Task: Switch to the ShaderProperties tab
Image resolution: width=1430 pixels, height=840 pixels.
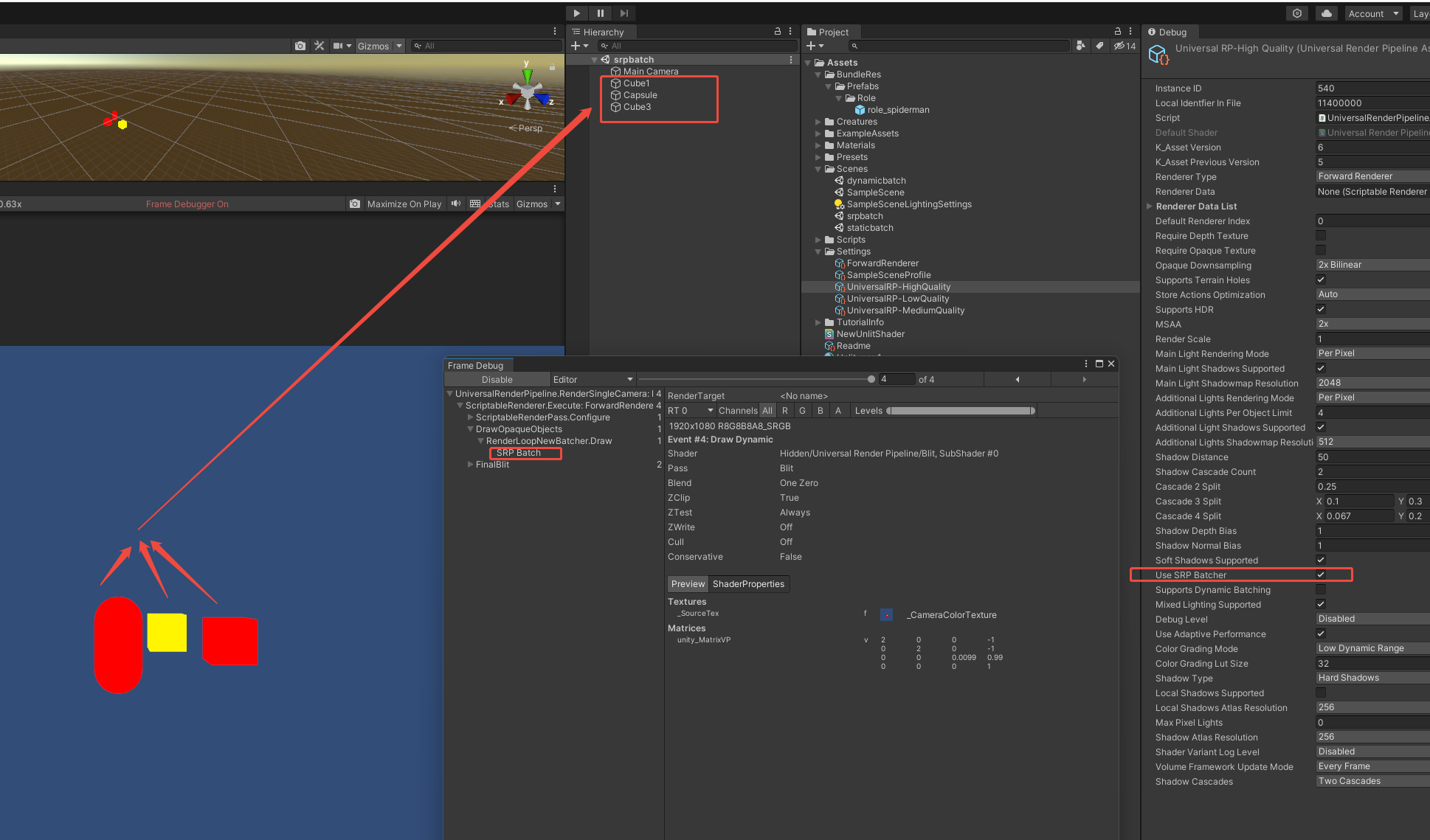Action: [748, 584]
